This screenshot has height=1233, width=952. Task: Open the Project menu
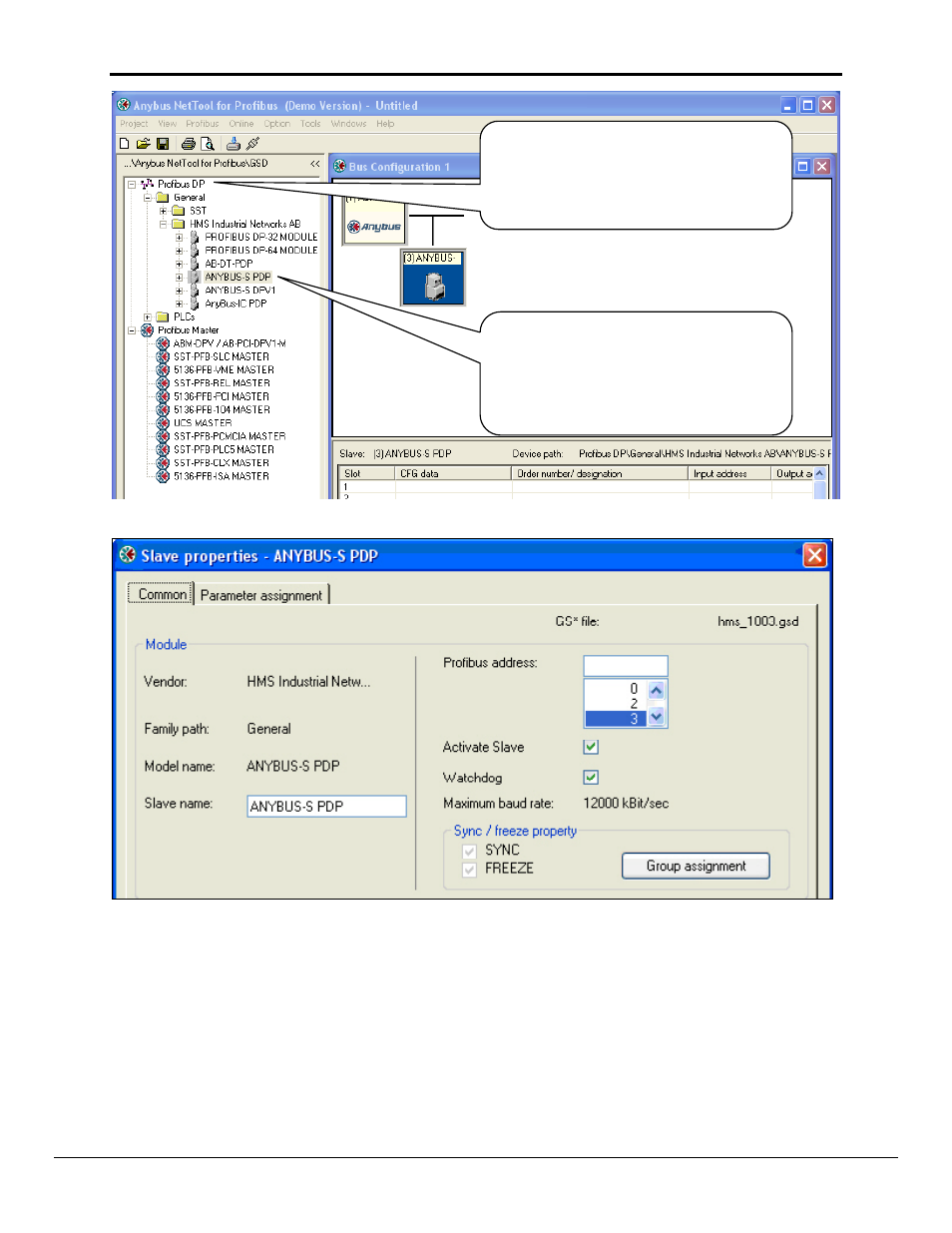coord(134,124)
